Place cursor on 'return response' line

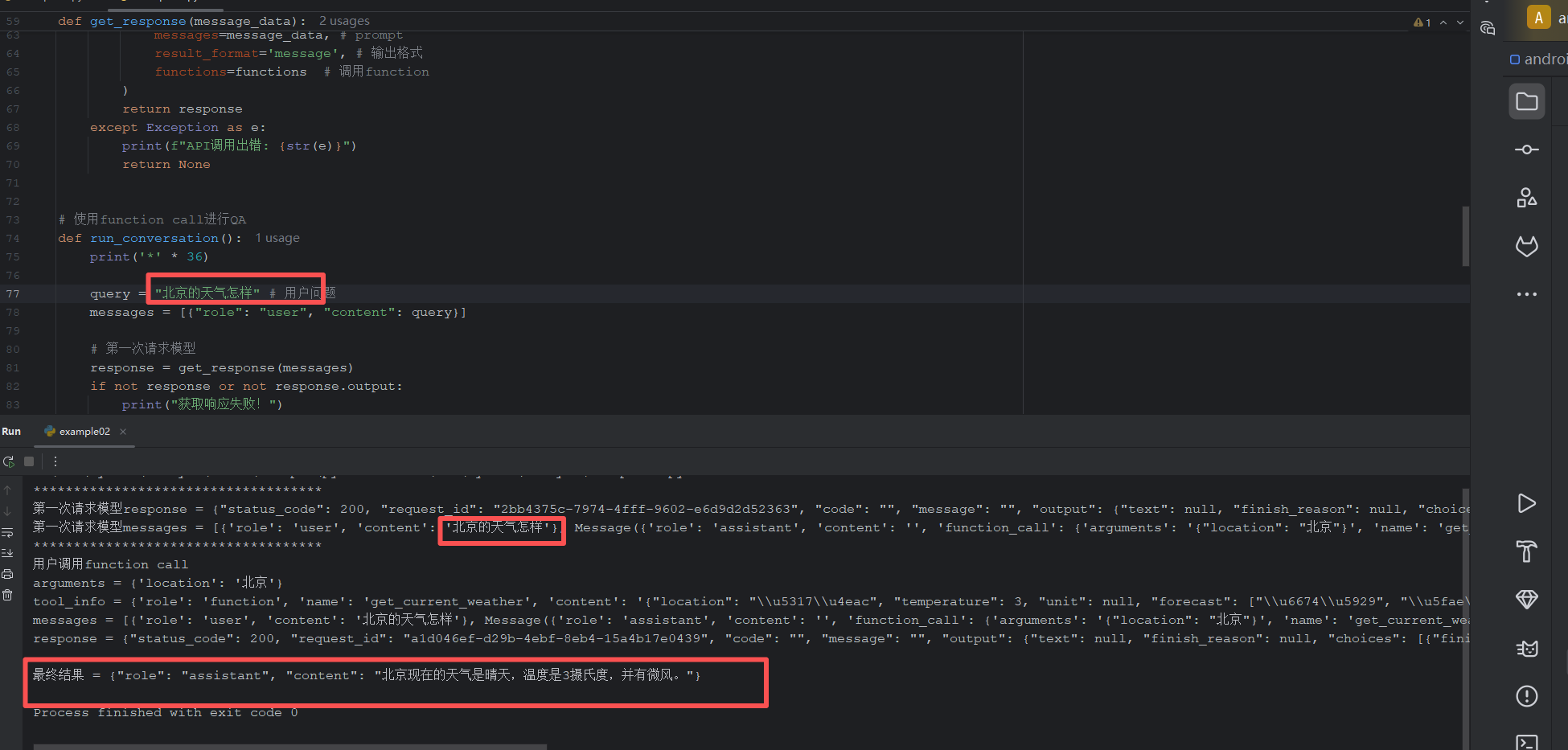[x=182, y=109]
